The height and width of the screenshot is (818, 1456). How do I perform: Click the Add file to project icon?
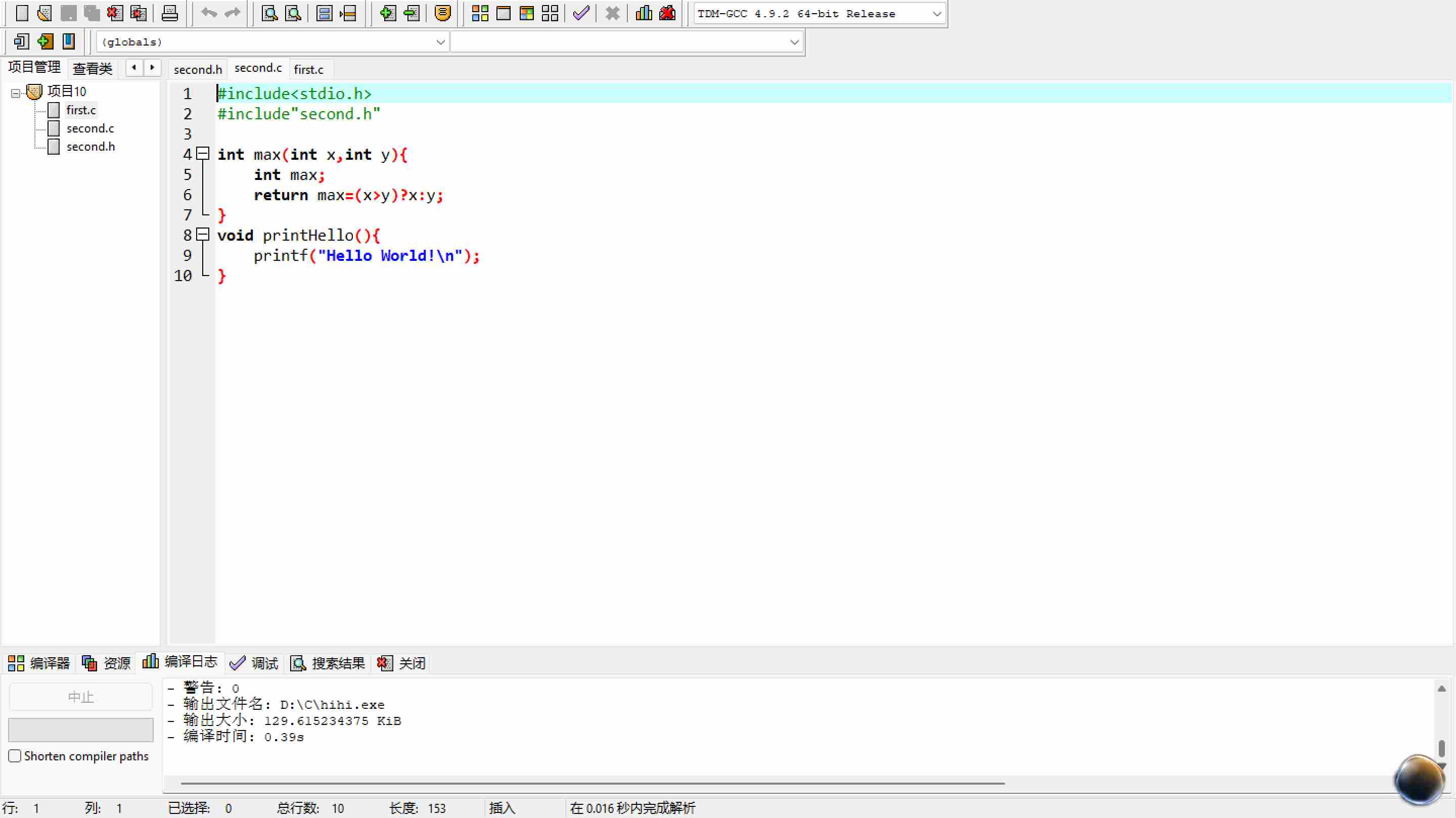[x=388, y=13]
